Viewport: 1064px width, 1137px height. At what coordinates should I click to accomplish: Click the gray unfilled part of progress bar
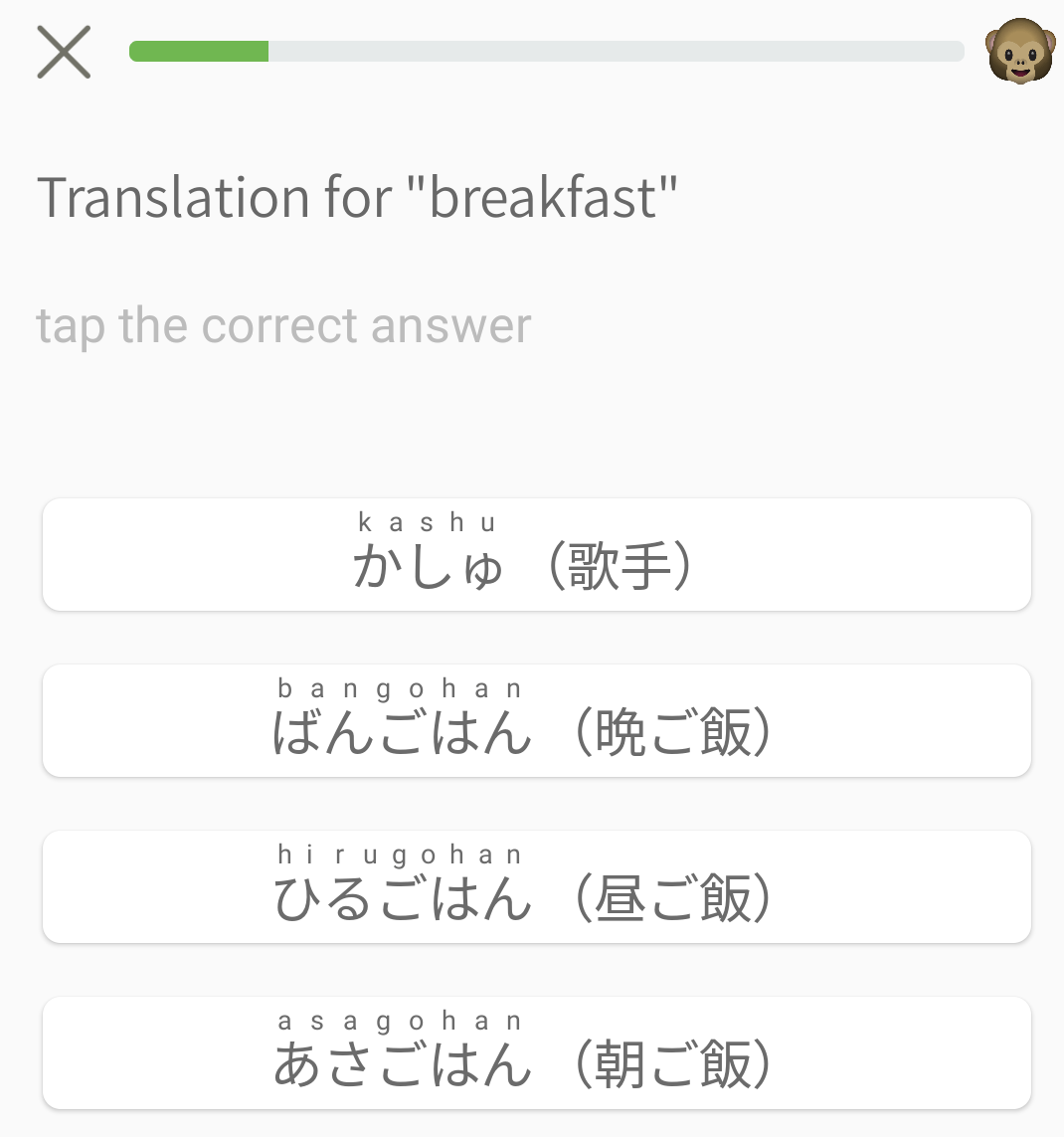pos(617,52)
